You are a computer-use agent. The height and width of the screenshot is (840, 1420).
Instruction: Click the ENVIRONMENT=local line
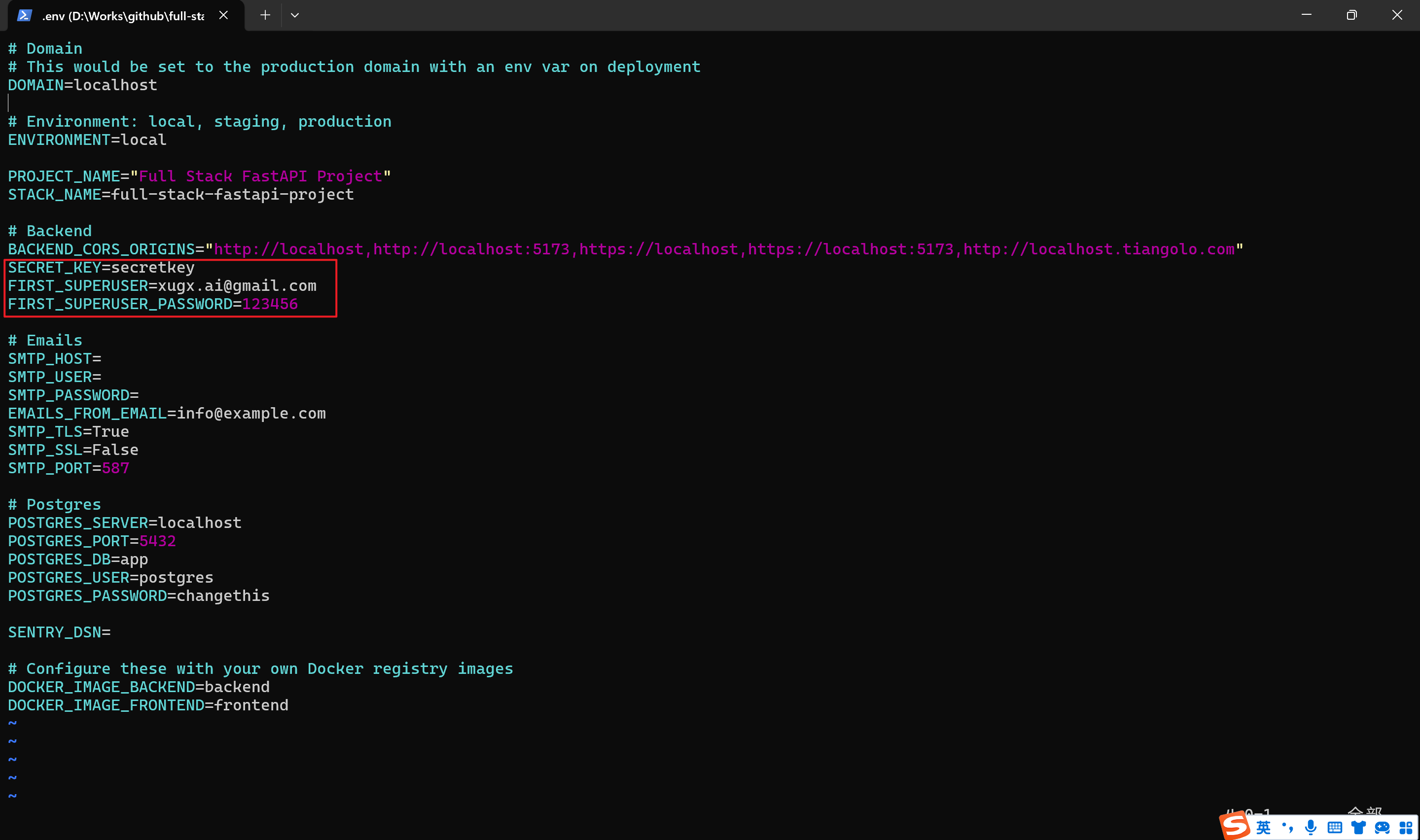87,140
